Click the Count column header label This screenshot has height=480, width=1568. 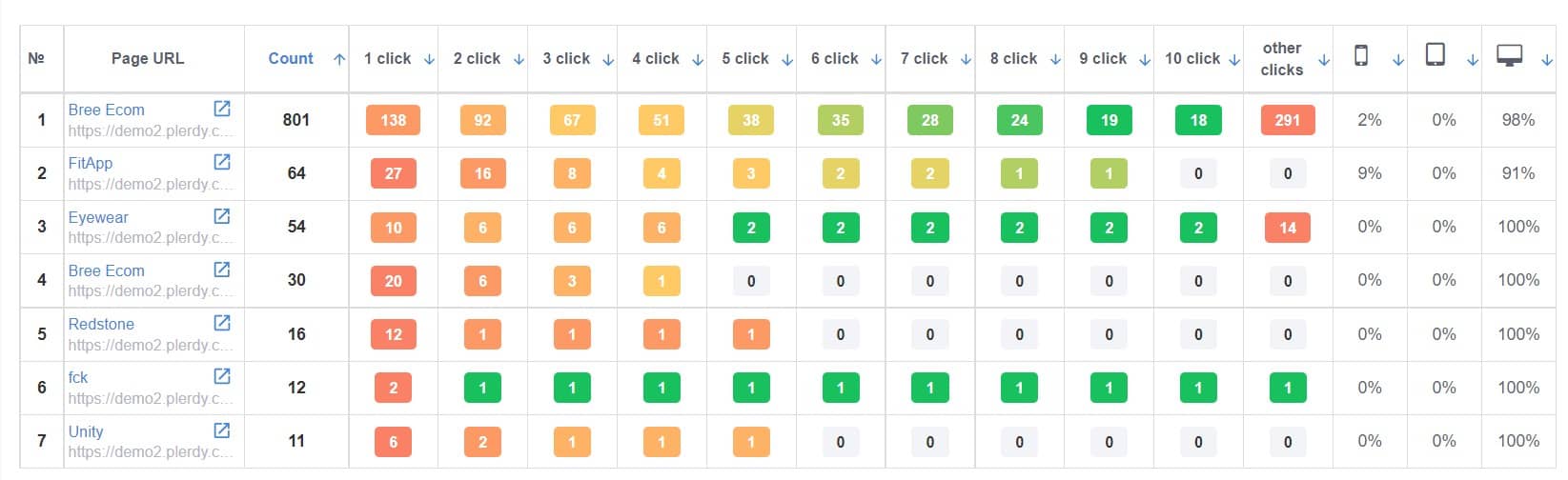291,58
